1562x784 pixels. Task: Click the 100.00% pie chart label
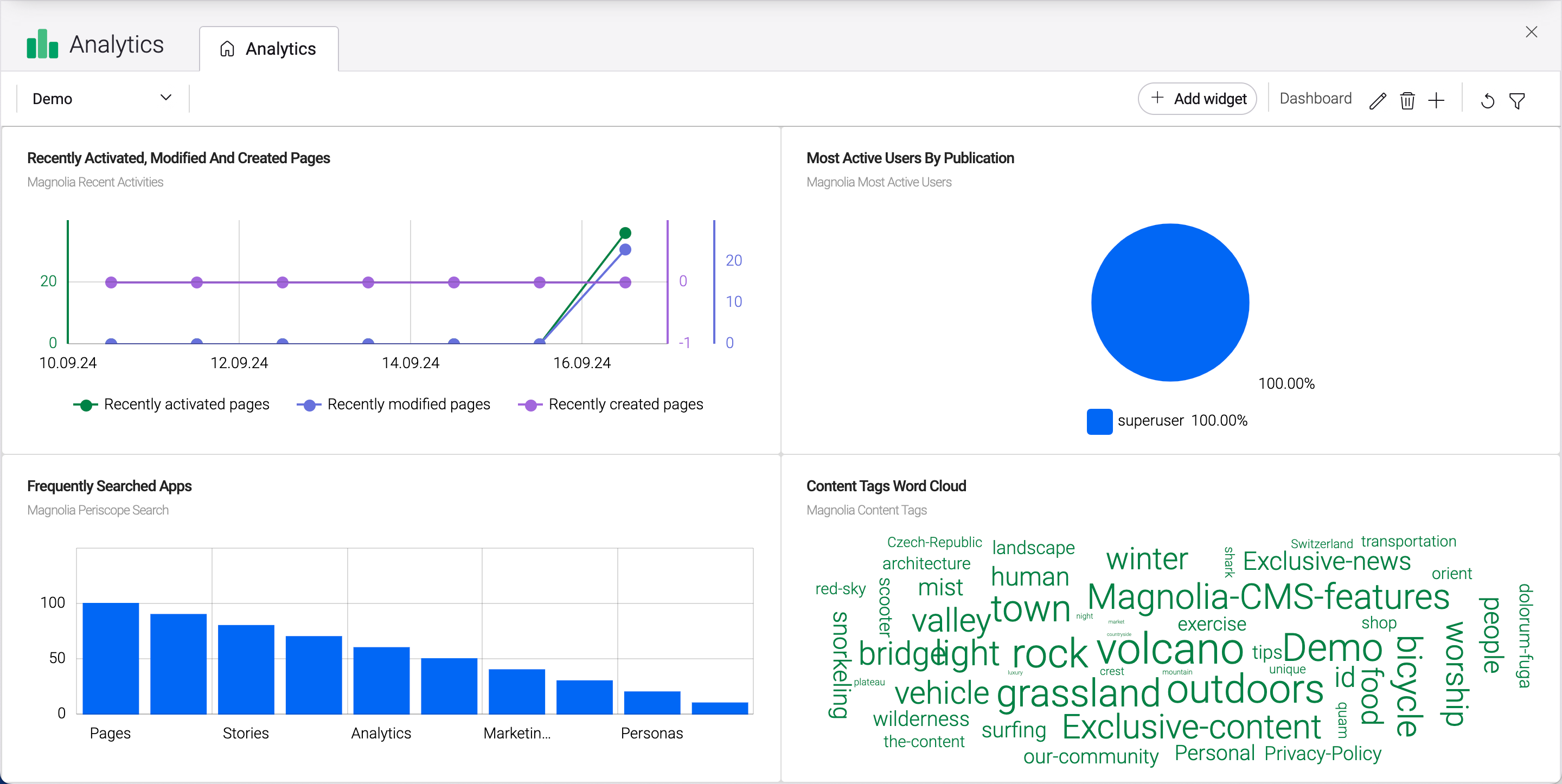pyautogui.click(x=1286, y=383)
